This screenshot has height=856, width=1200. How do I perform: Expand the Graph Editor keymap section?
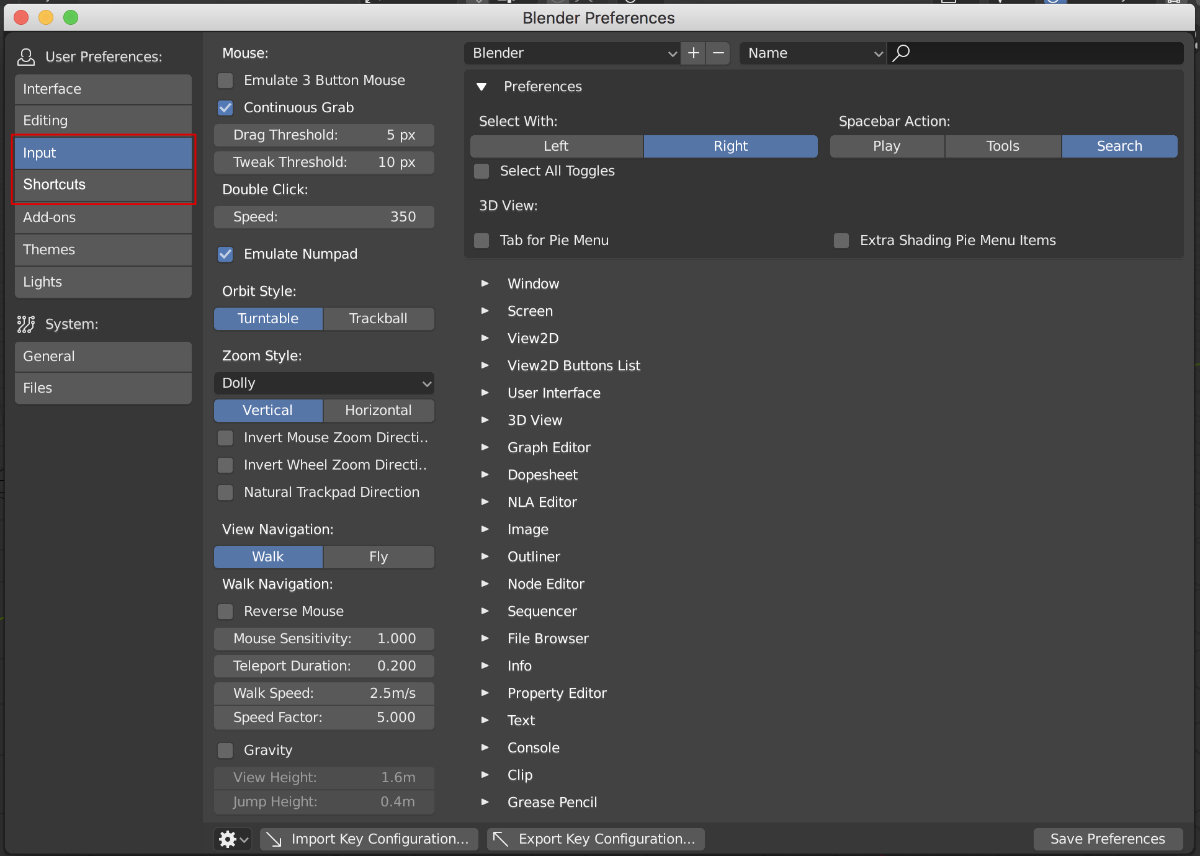pyautogui.click(x=485, y=447)
